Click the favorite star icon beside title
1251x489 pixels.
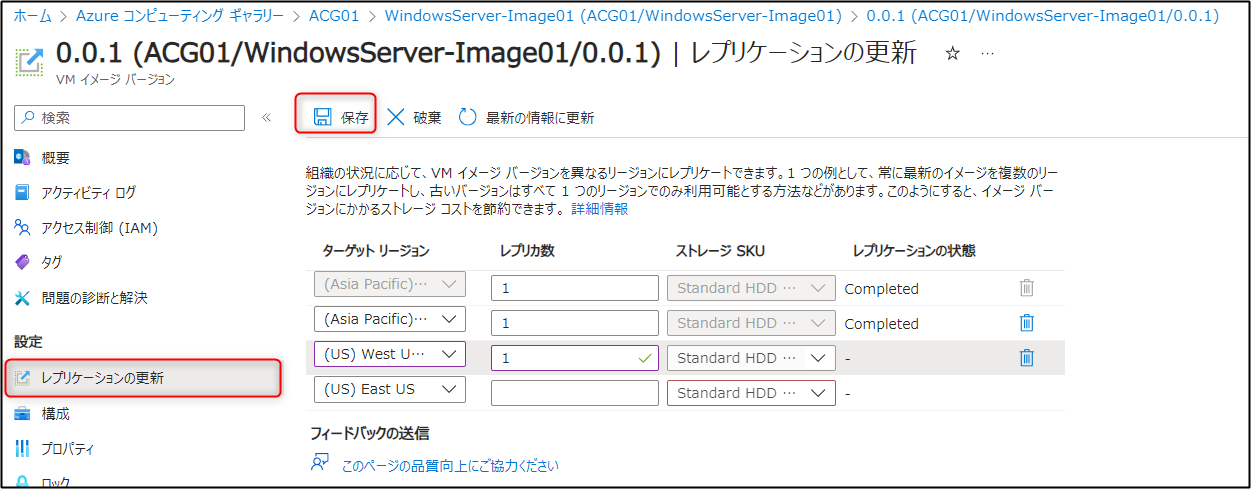tap(952, 54)
